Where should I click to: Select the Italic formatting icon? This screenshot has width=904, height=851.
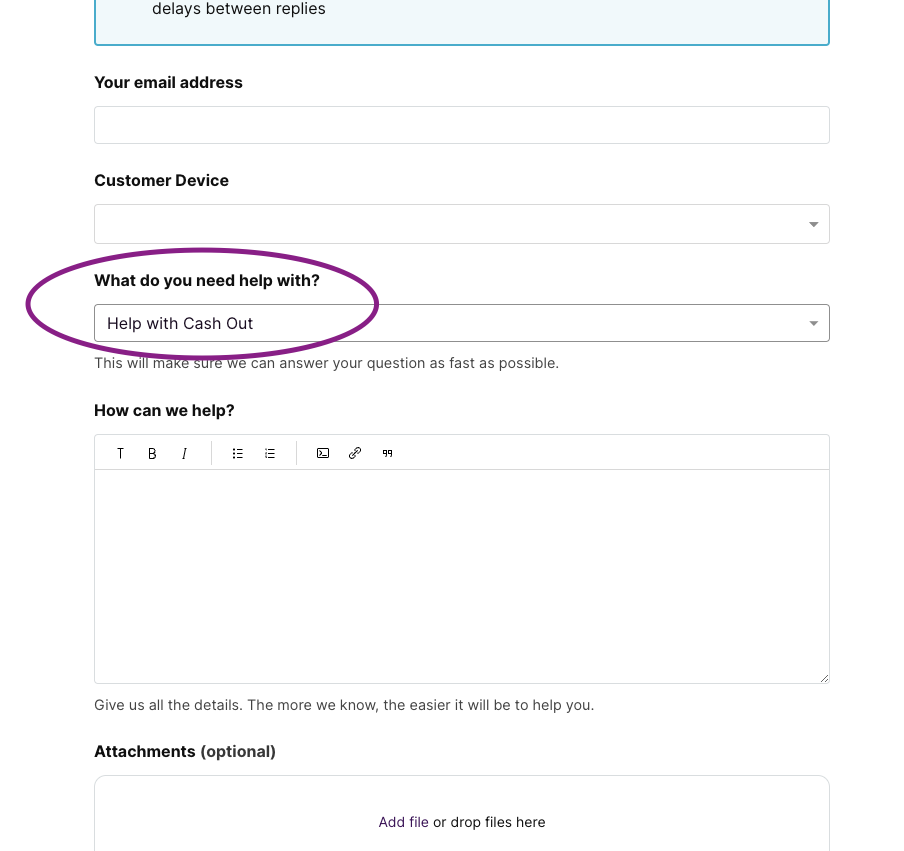184,453
